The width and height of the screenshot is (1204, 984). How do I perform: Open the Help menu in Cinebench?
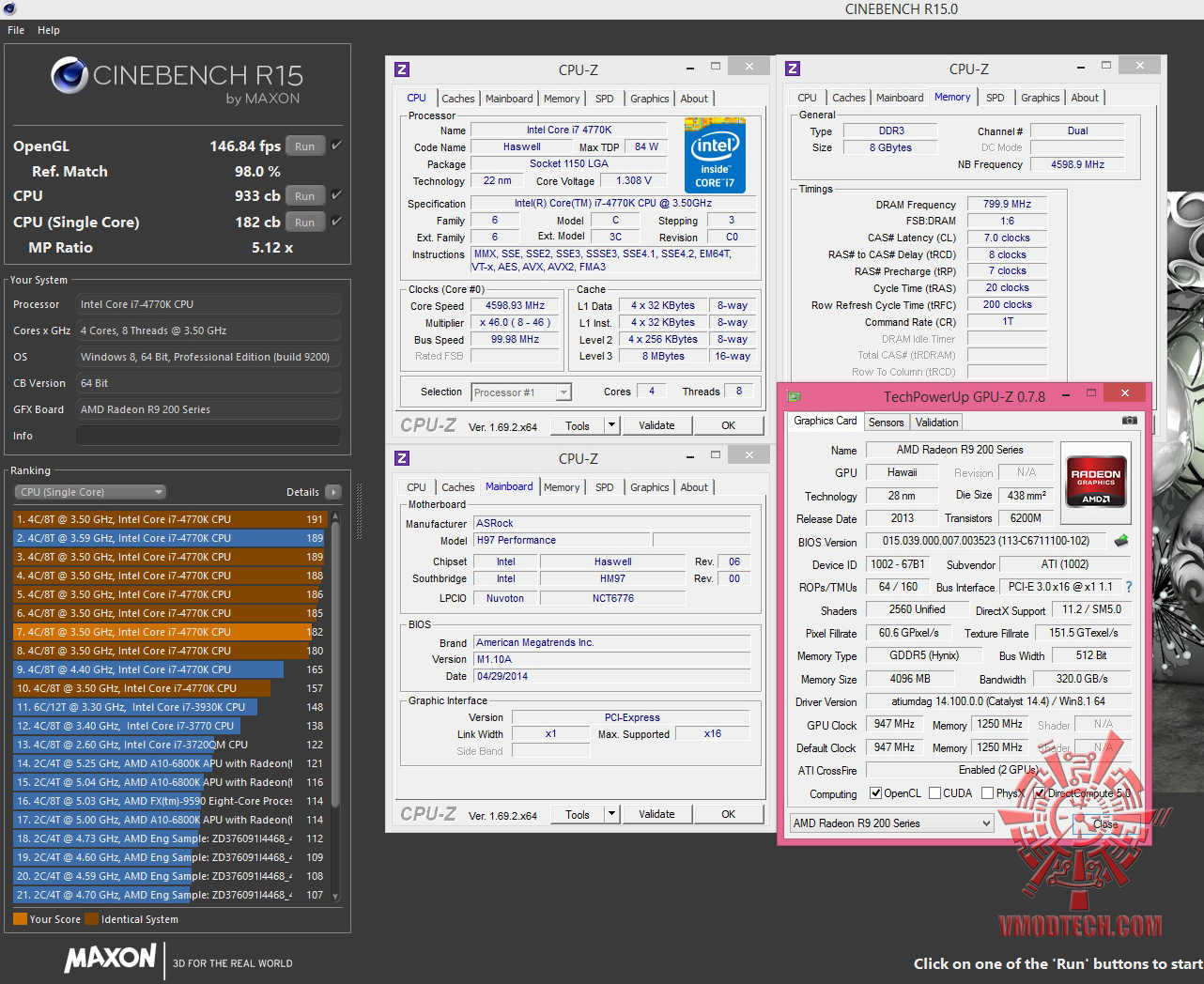point(49,30)
